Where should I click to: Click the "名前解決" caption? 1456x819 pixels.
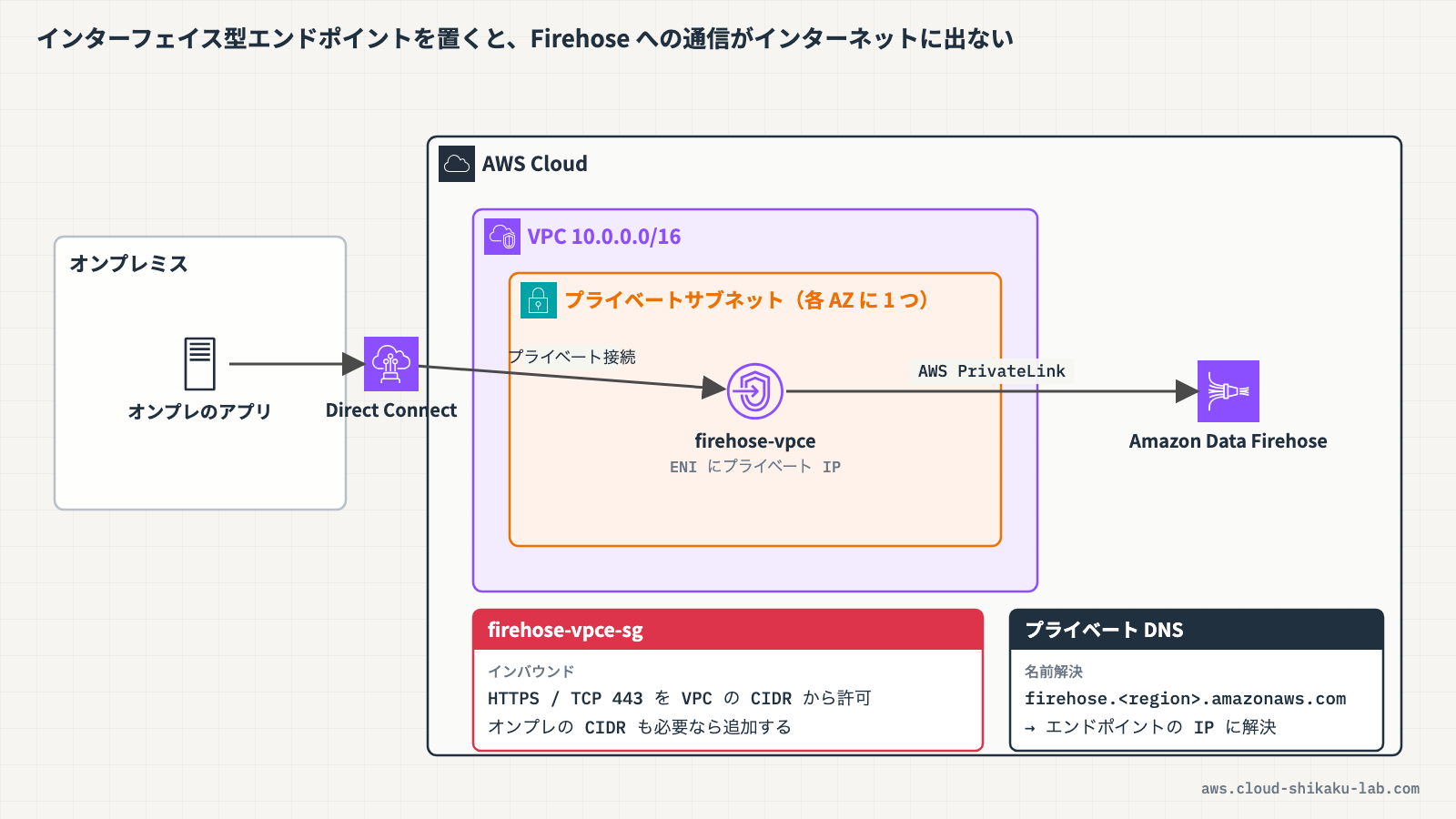pyautogui.click(x=1054, y=672)
